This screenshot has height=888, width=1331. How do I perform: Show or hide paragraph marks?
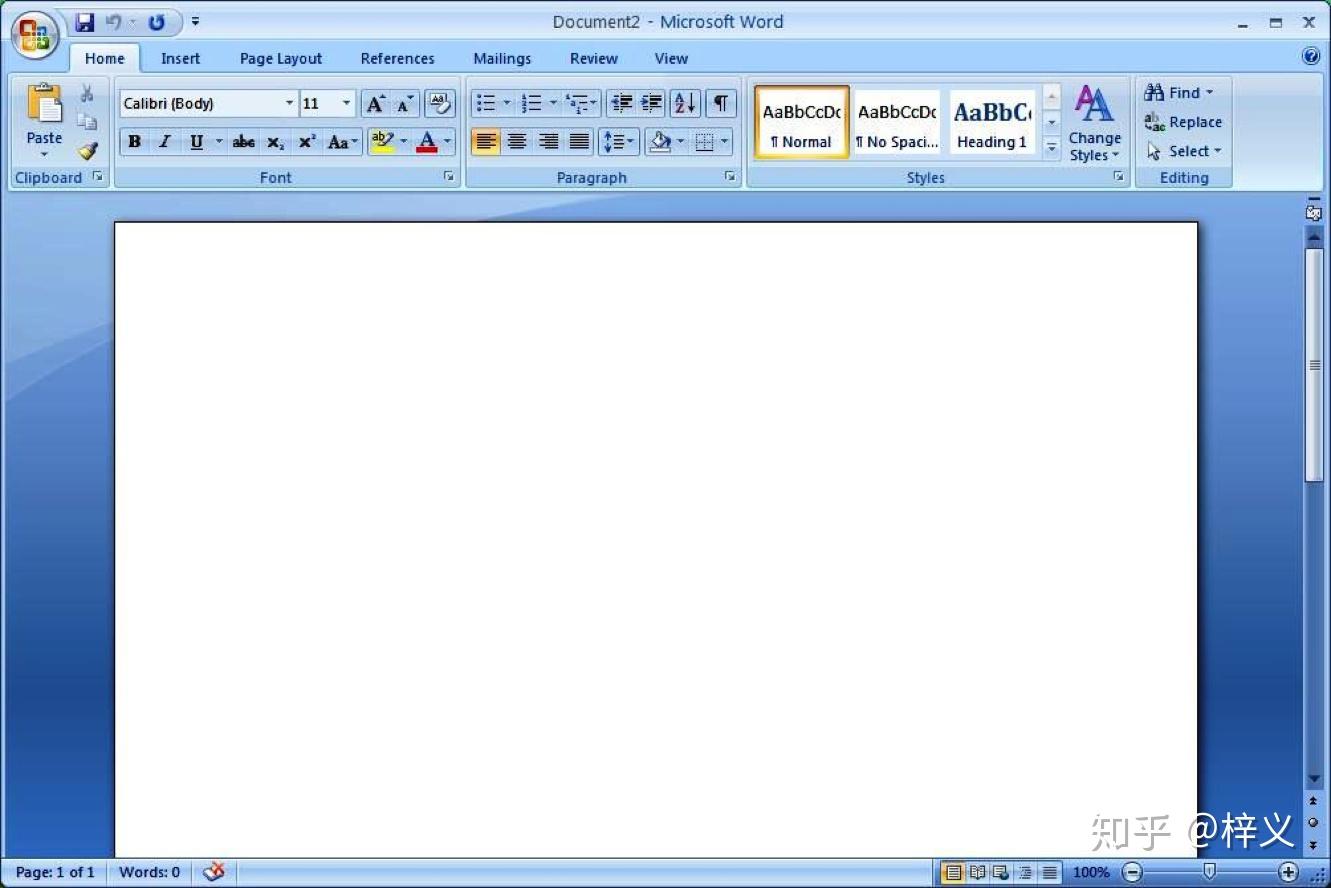(721, 103)
